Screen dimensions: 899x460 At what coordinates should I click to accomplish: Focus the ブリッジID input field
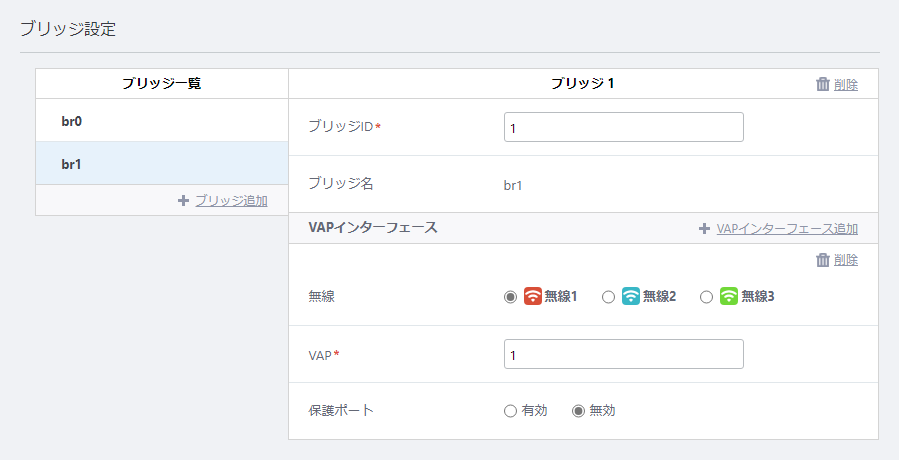tap(624, 127)
